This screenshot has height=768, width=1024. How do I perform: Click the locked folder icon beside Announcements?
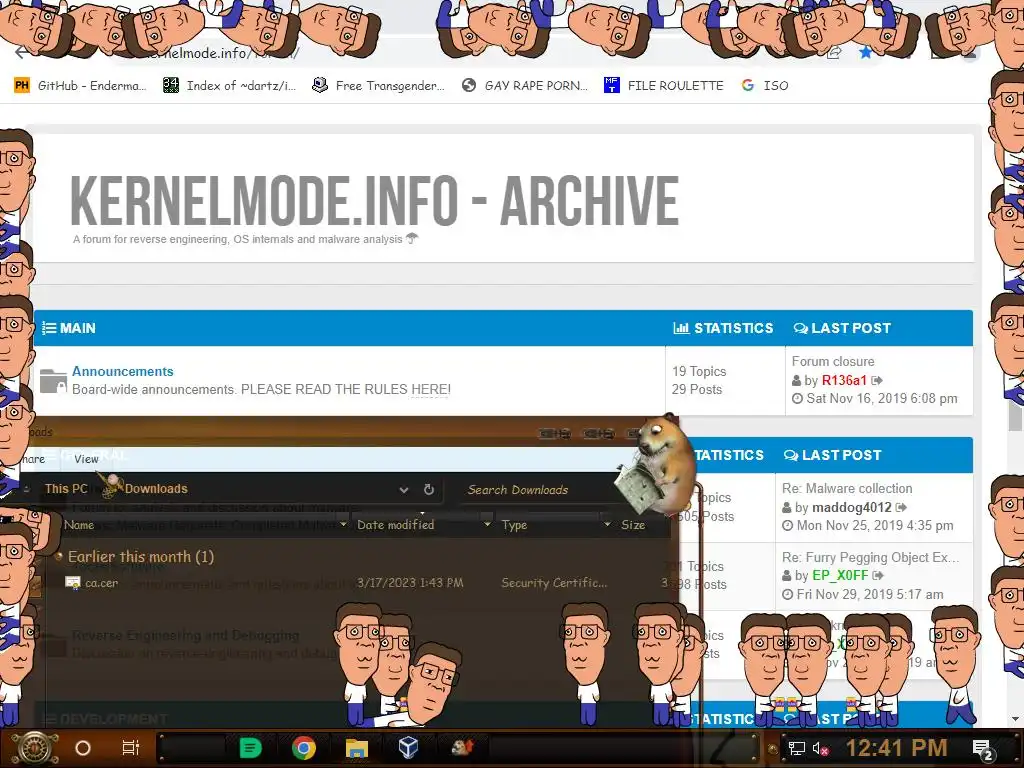tap(53, 381)
